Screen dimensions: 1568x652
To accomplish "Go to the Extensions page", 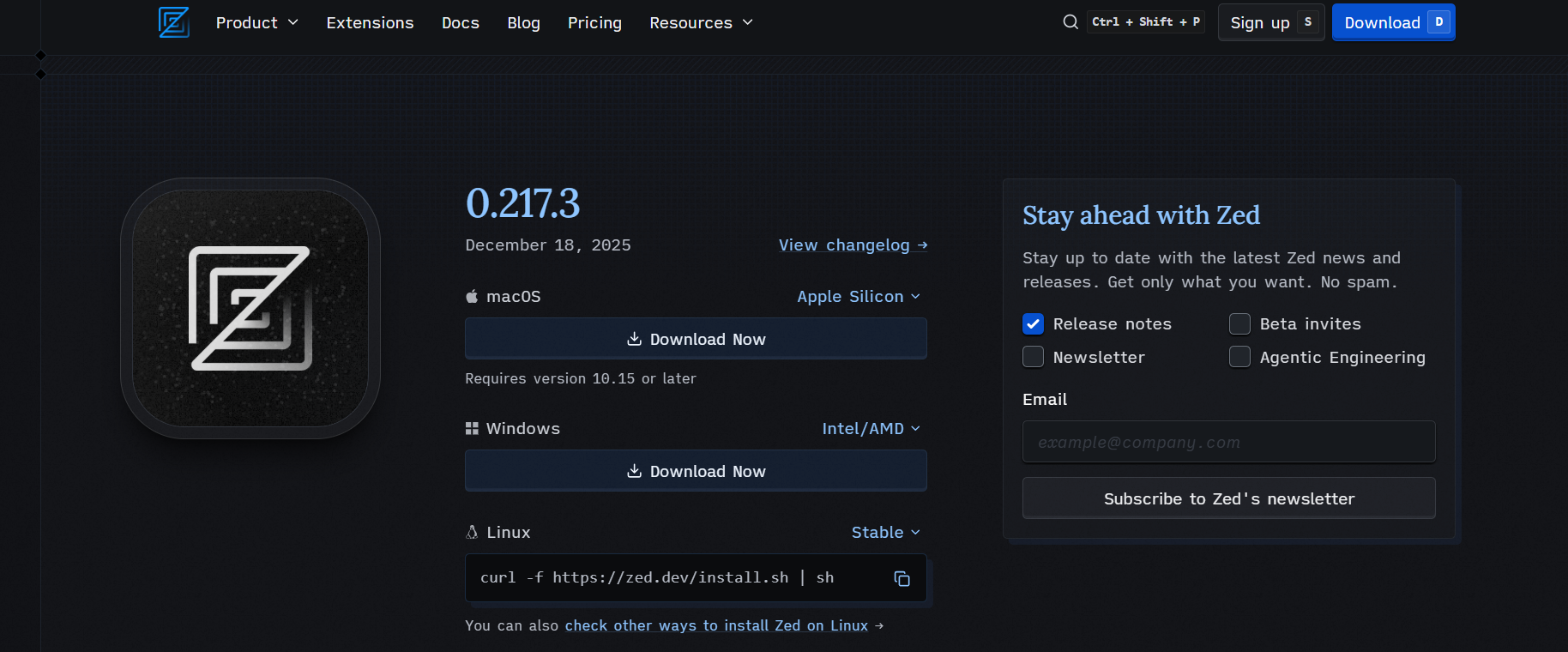I will 370,23.
